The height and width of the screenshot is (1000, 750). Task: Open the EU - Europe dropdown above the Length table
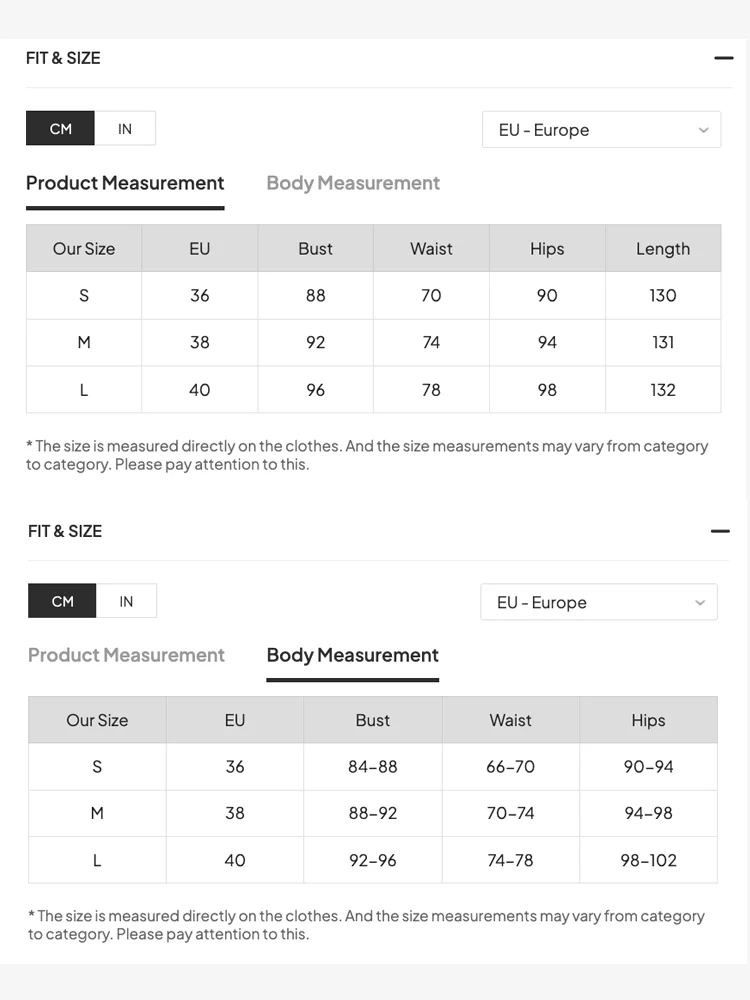pos(601,130)
